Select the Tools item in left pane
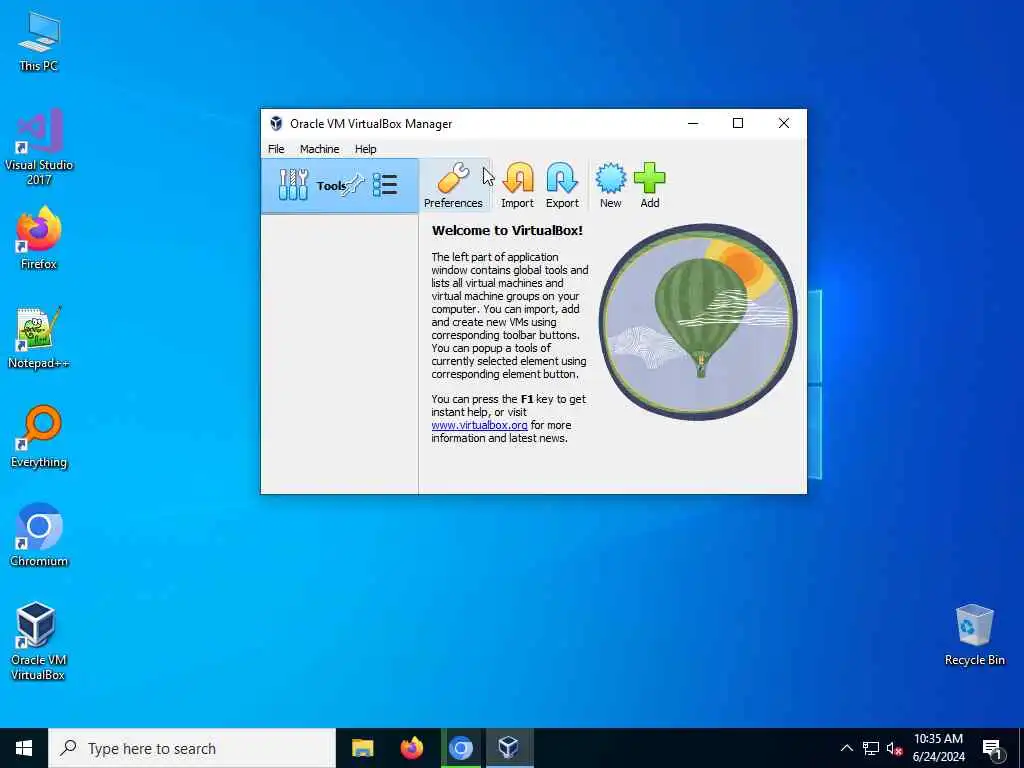Viewport: 1024px width, 768px height. [340, 186]
